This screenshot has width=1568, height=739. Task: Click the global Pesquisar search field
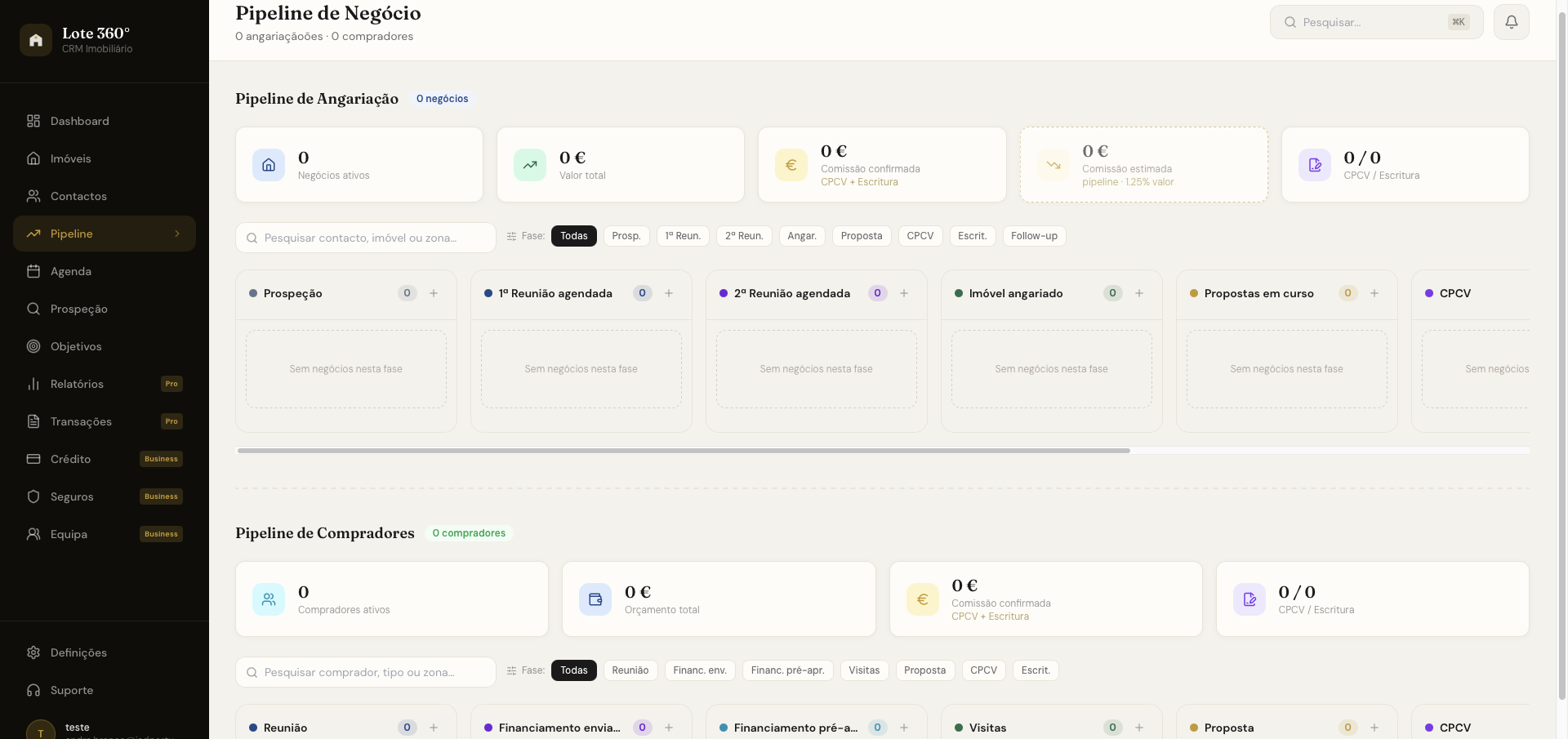pos(1376,22)
